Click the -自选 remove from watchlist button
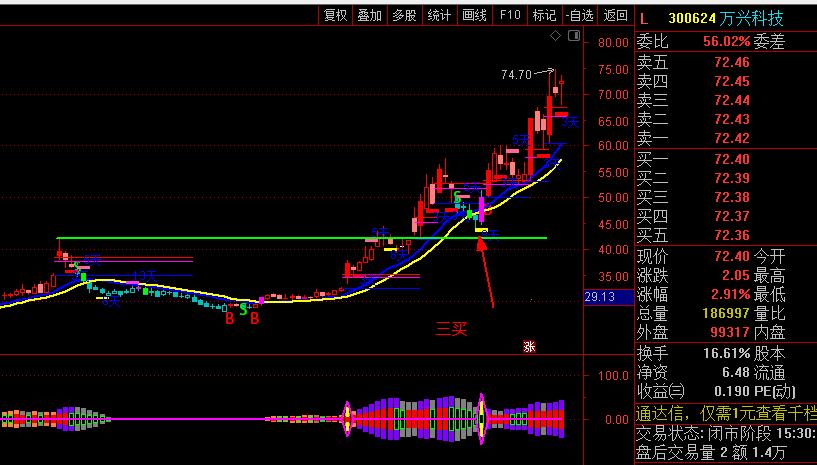817x465 pixels. 579,15
